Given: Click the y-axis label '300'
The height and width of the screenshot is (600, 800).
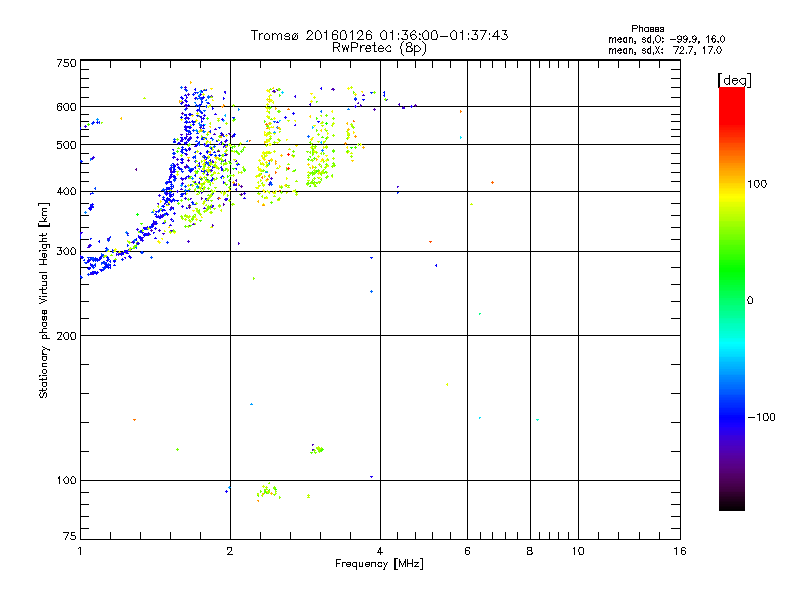Looking at the screenshot, I should pos(66,251).
